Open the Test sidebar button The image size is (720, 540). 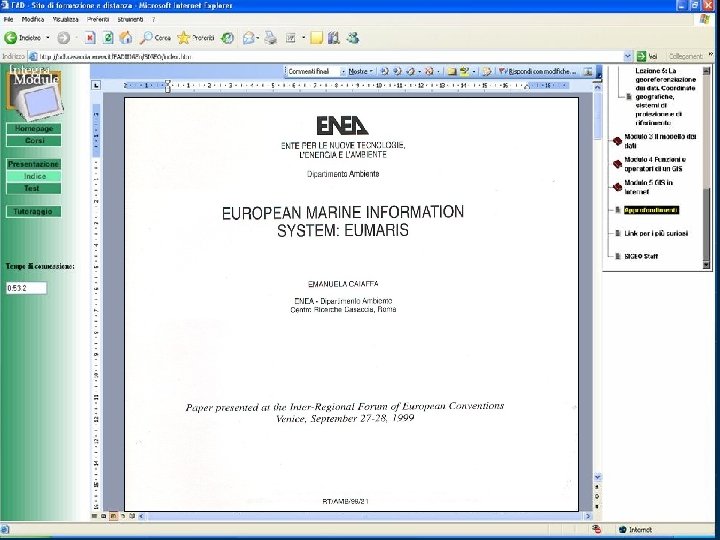(34, 188)
